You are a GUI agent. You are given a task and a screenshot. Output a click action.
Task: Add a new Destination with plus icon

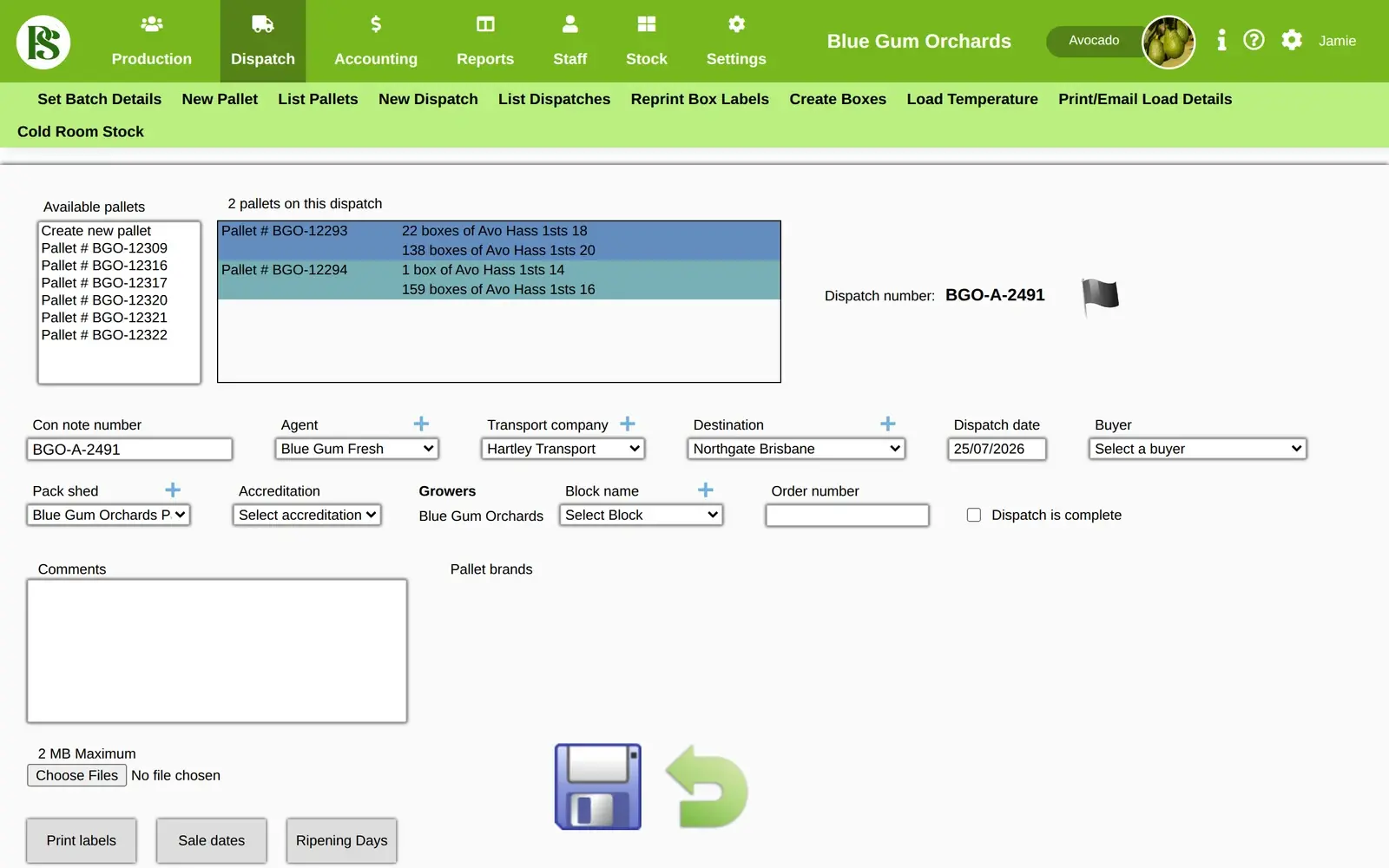[x=887, y=424]
